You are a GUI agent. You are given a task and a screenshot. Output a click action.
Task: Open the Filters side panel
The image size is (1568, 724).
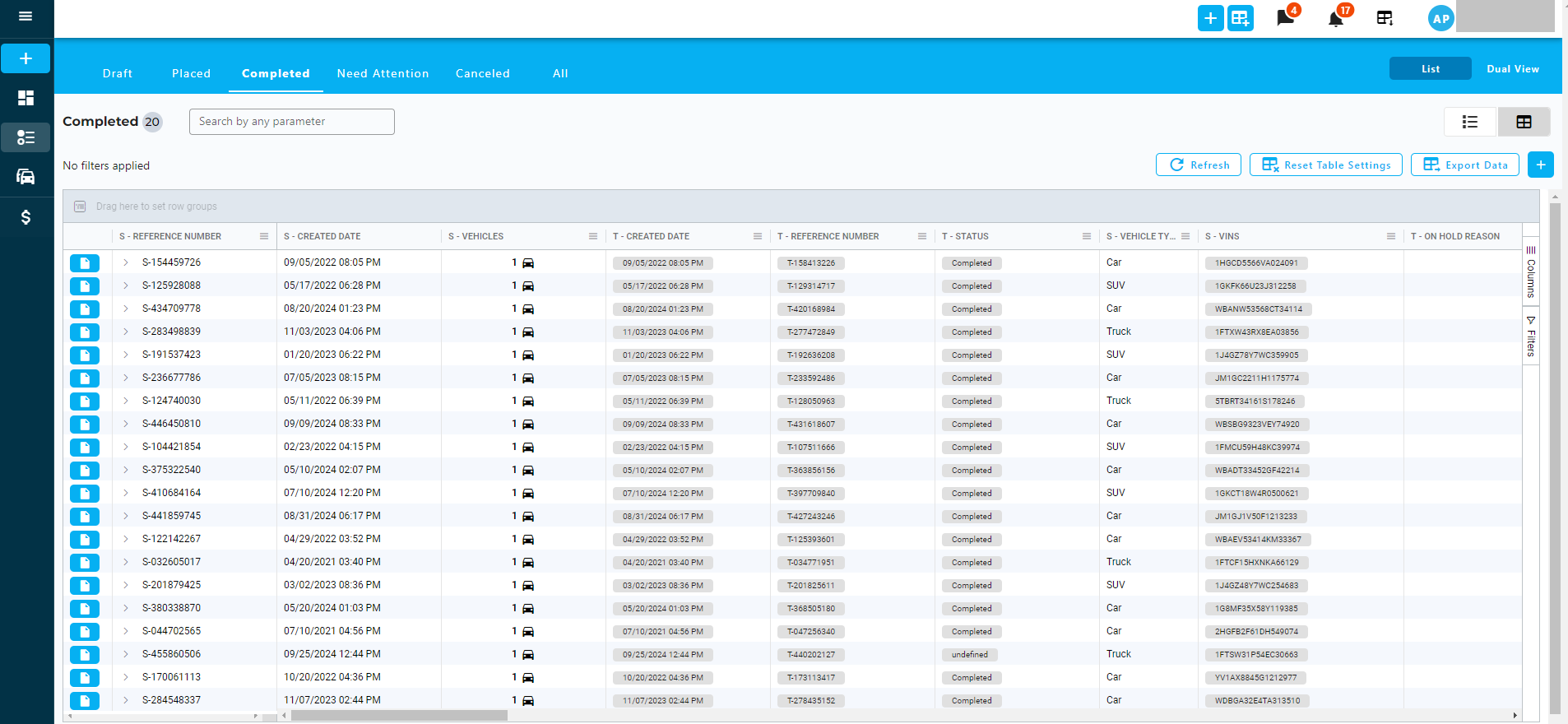click(1531, 336)
